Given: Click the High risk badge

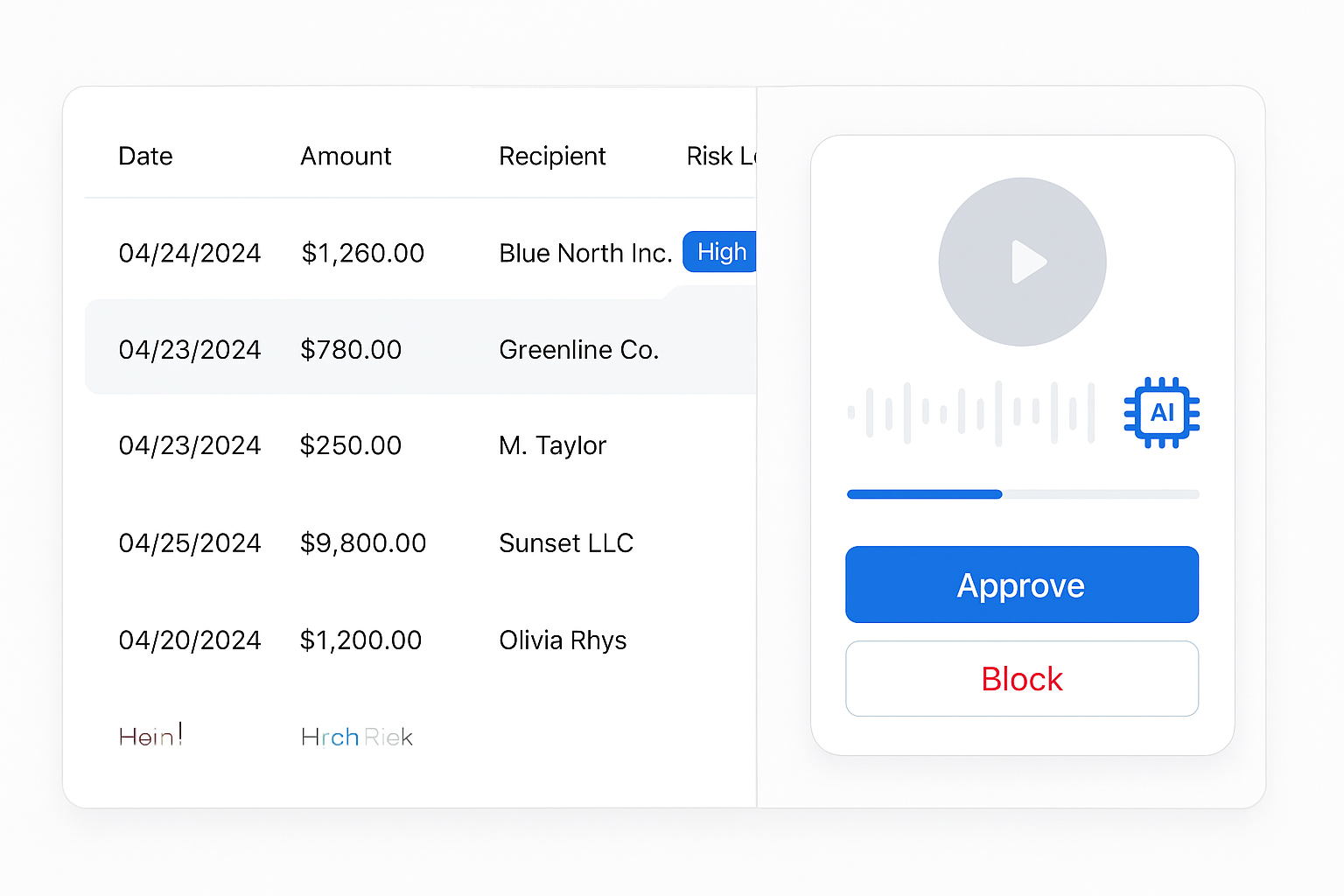Looking at the screenshot, I should click(x=720, y=252).
